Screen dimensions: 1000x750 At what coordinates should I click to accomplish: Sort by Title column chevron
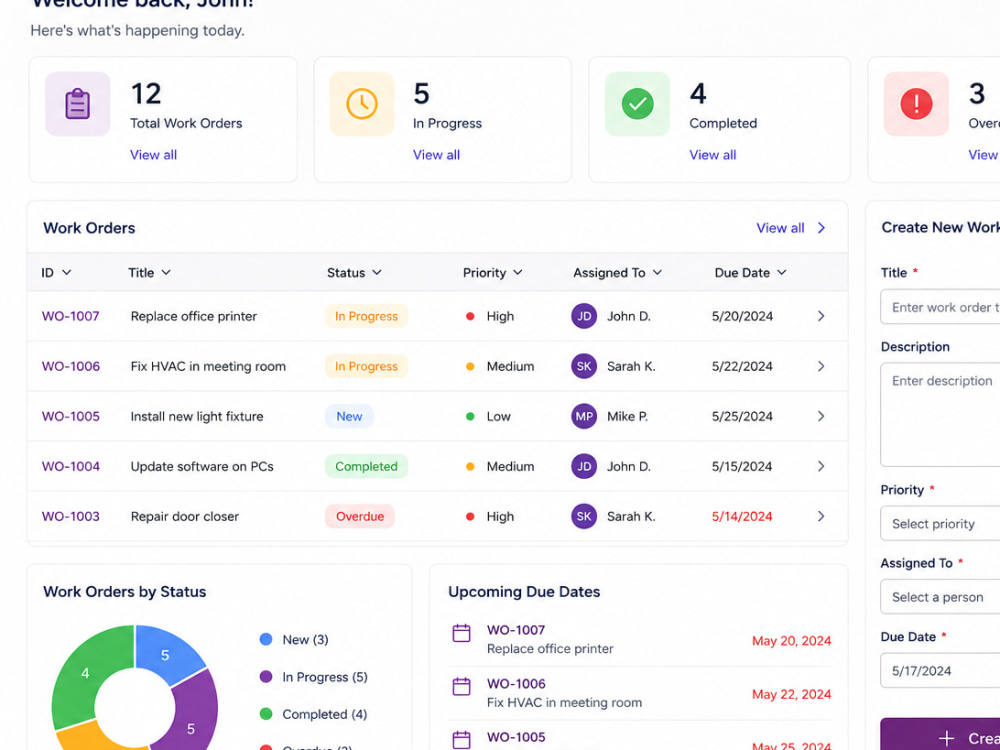pos(166,272)
